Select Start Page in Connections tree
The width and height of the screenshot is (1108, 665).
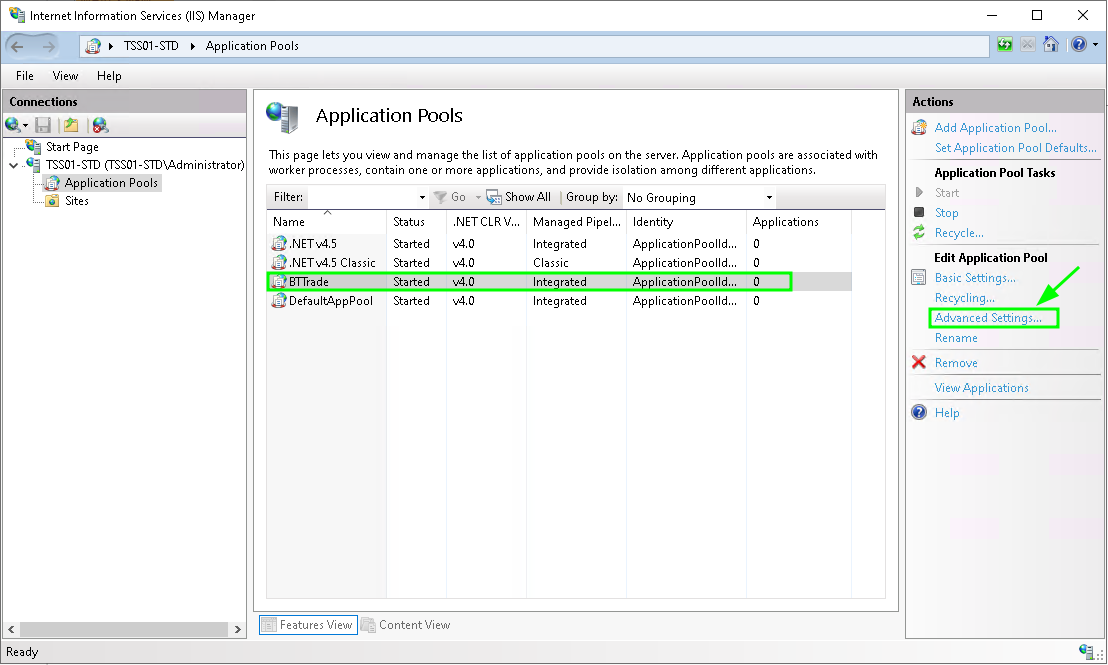click(72, 147)
